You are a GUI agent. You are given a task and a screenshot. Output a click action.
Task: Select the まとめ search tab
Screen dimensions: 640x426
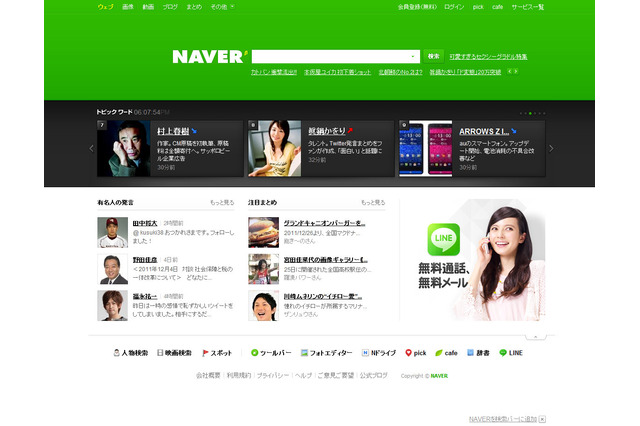[194, 7]
